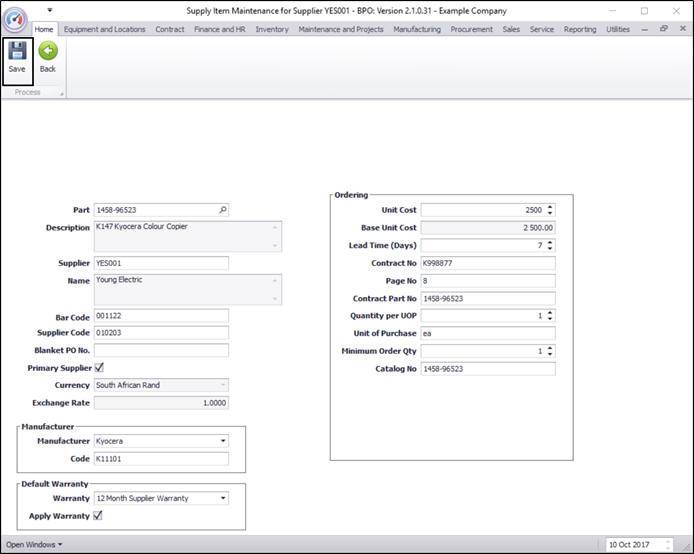Open the Procurement ribbon tab
694x554 pixels.
click(471, 29)
